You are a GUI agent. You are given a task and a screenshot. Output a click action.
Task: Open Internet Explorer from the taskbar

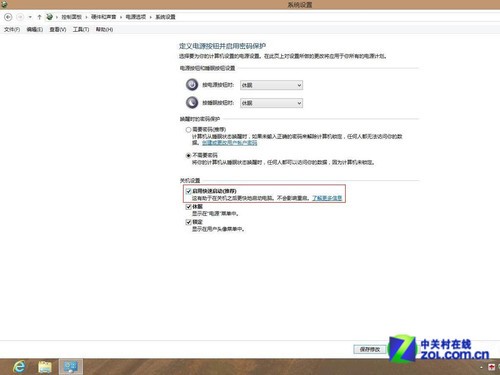pyautogui.click(x=19, y=367)
